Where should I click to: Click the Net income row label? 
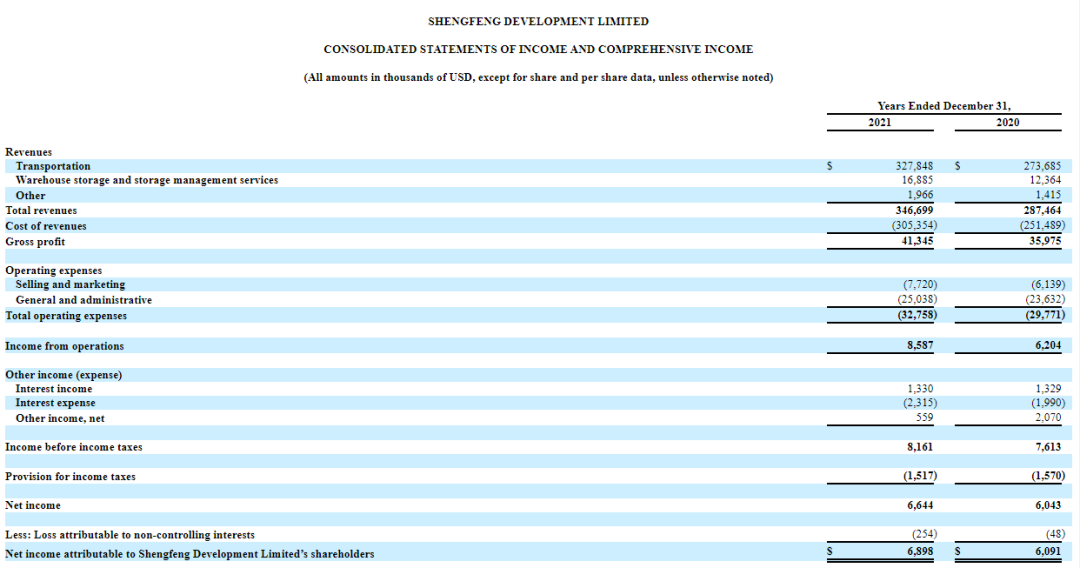[32, 505]
